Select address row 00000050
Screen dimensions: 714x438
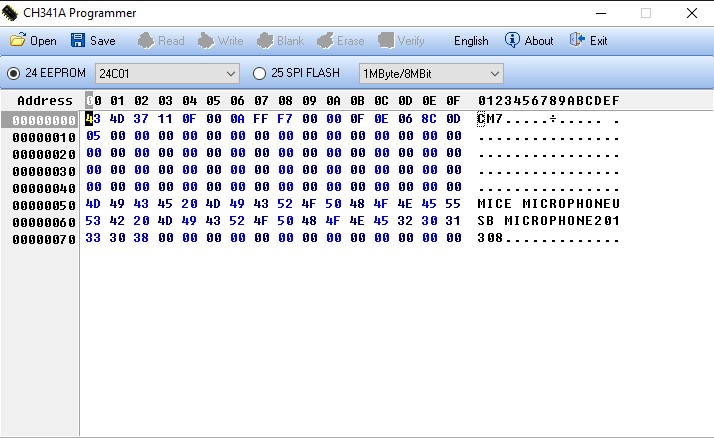(40, 204)
